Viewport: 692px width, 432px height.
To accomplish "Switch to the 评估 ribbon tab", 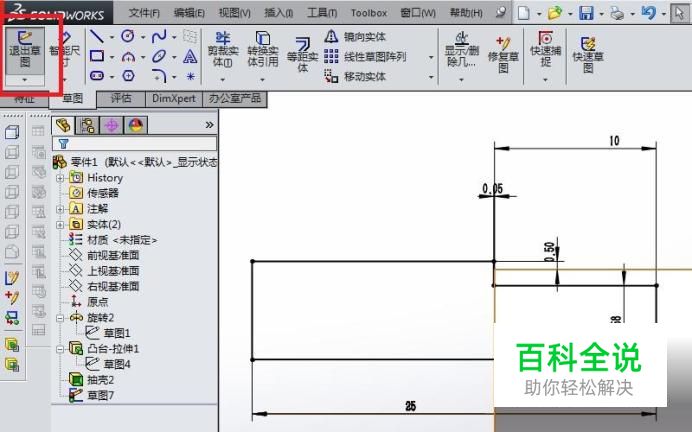I will (121, 98).
